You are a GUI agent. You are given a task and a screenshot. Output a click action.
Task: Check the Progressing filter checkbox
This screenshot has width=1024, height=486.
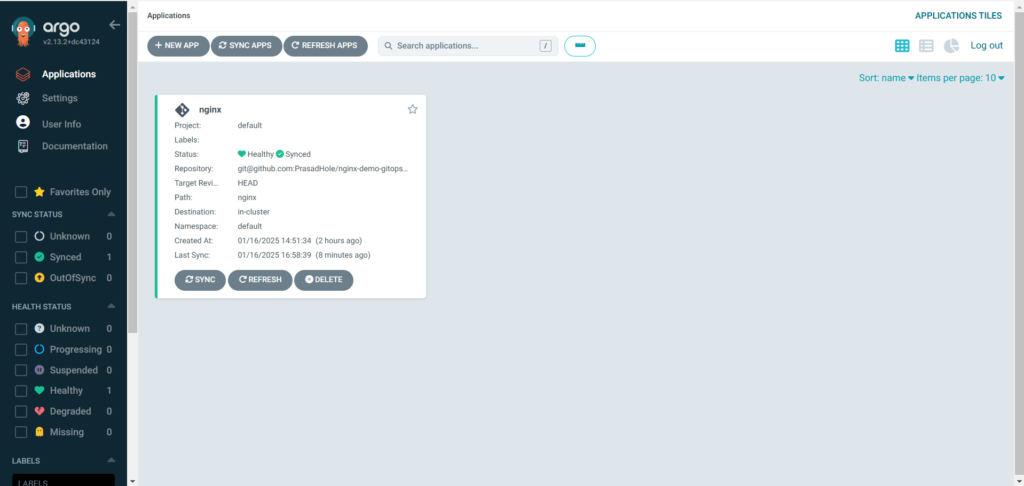coord(21,349)
